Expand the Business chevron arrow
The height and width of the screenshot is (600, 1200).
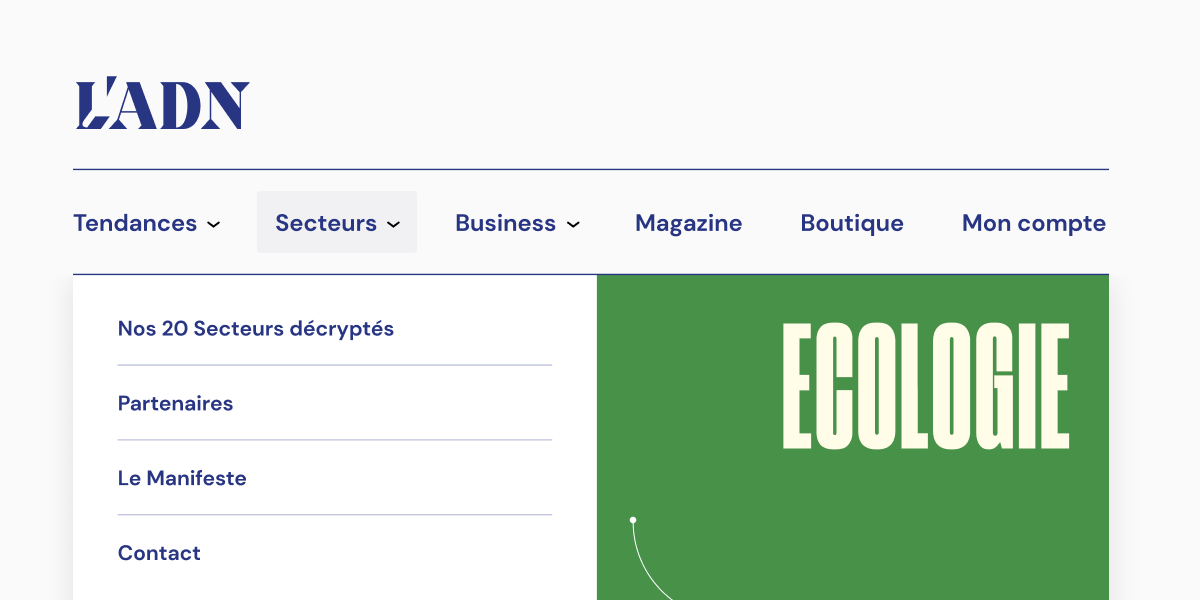coord(573,224)
